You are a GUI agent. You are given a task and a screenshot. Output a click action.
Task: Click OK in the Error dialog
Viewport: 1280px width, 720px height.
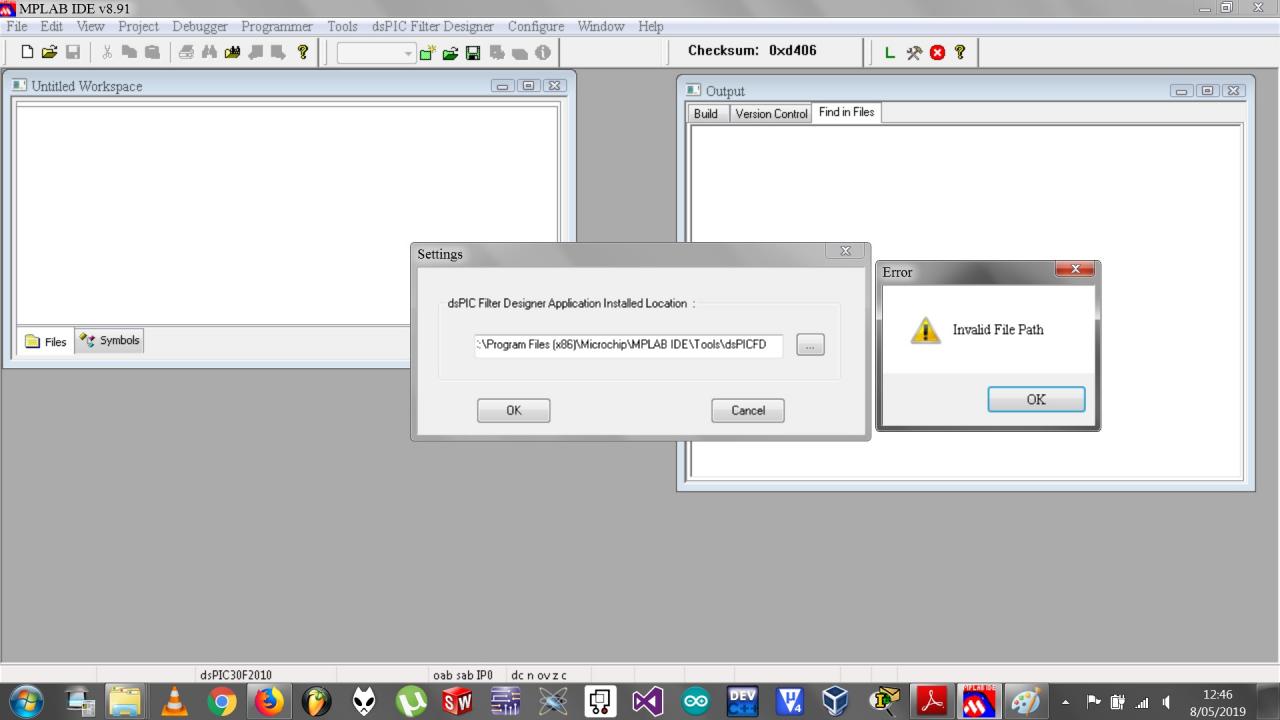click(x=1036, y=399)
